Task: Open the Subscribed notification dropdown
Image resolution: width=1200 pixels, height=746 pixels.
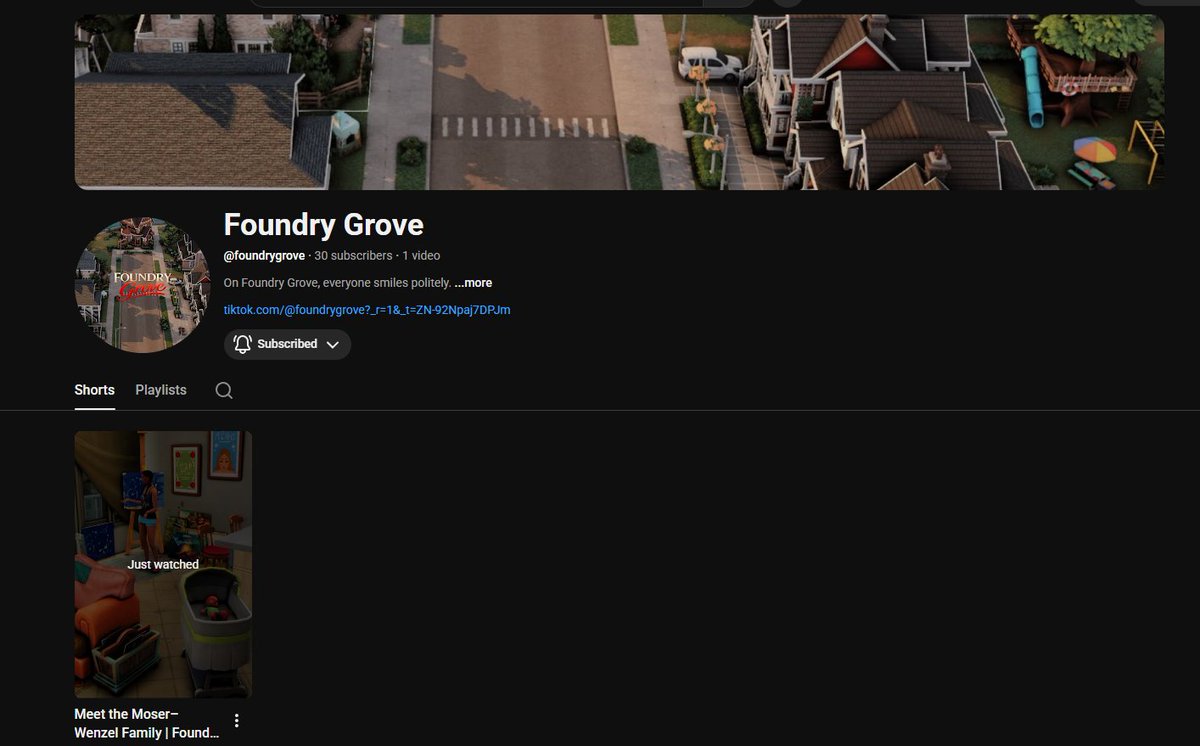Action: coord(287,344)
